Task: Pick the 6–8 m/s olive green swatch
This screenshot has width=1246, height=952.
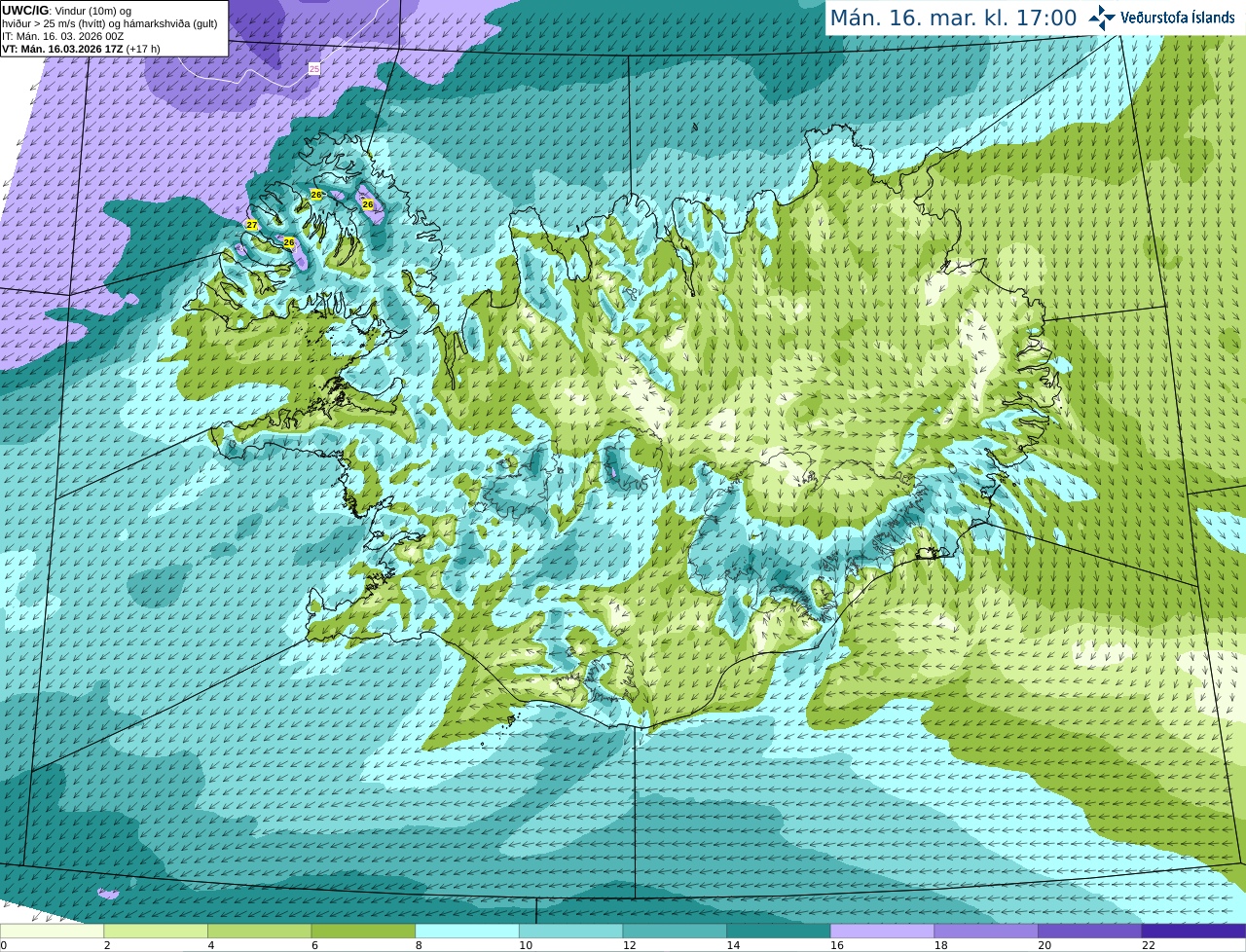Action: point(363,932)
